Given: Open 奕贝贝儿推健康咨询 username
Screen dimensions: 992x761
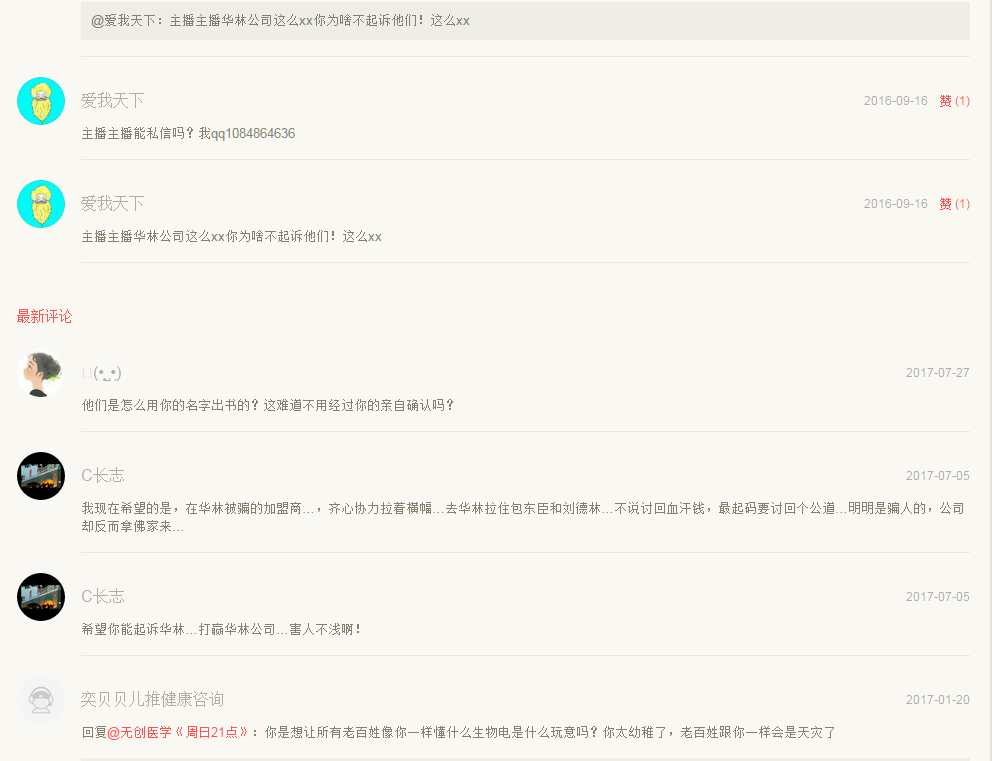Looking at the screenshot, I should click(x=152, y=699).
